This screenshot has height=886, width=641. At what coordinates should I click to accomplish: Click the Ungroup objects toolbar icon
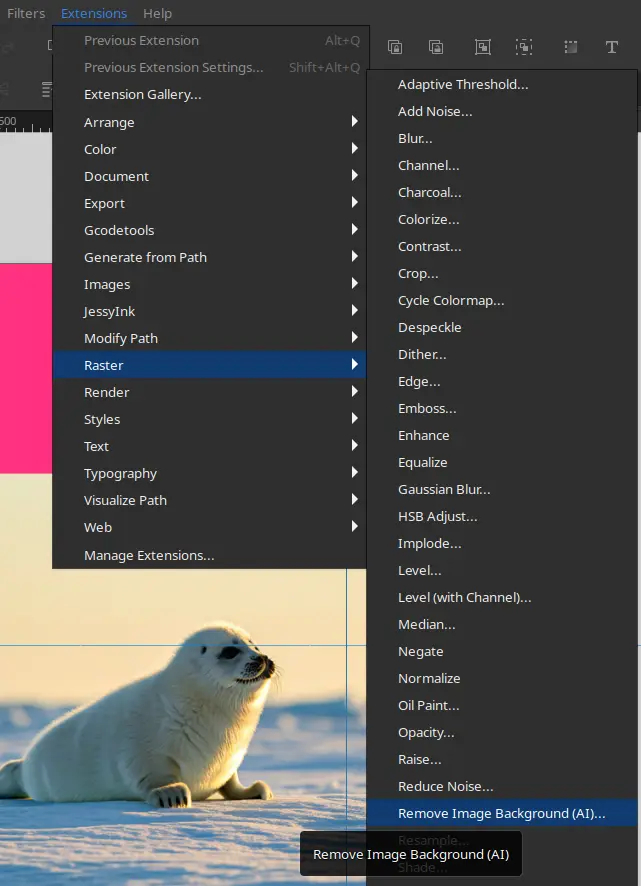coord(524,47)
